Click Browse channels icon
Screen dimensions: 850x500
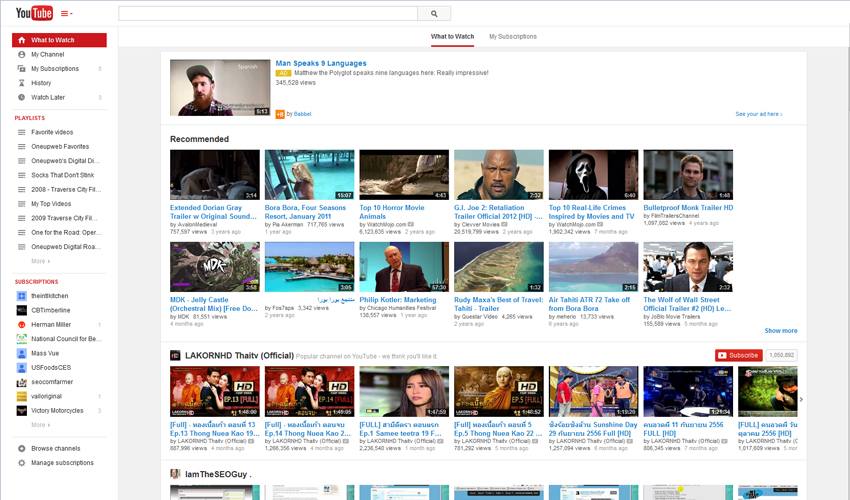tap(22, 448)
